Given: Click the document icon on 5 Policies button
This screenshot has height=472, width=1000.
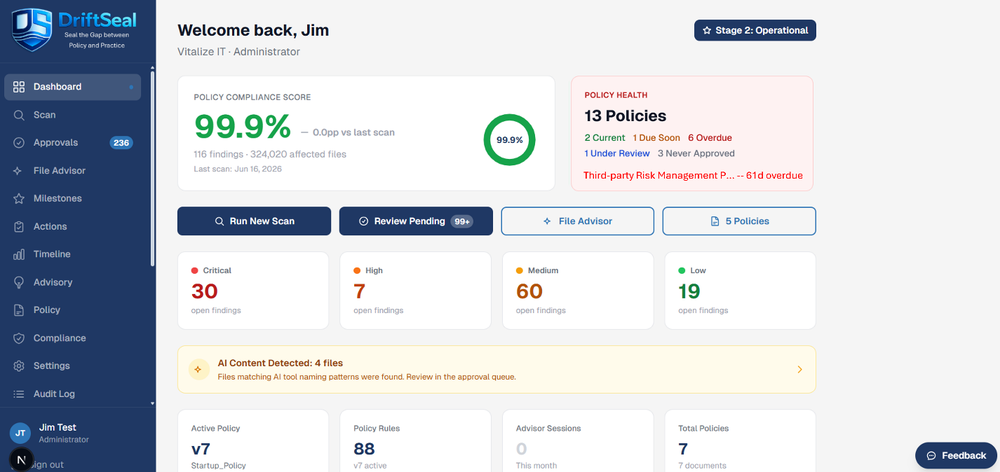Looking at the screenshot, I should (715, 221).
